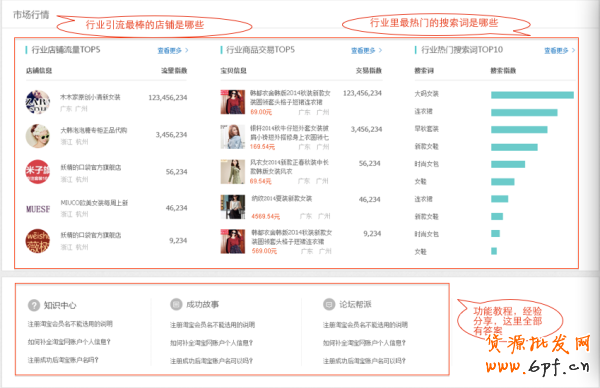Viewport: 600px width, 388px height.
Task: Click the 宝贝信息 column header
Action: 233,71
